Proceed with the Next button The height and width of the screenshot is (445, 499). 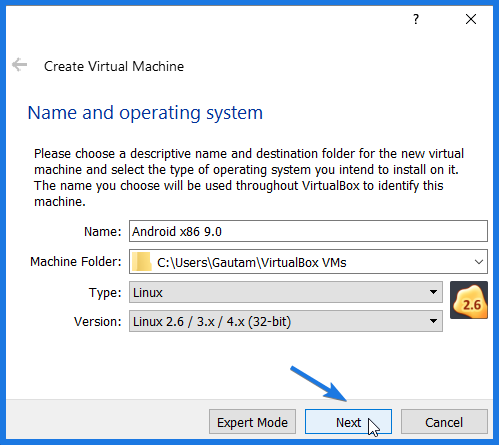click(x=348, y=422)
